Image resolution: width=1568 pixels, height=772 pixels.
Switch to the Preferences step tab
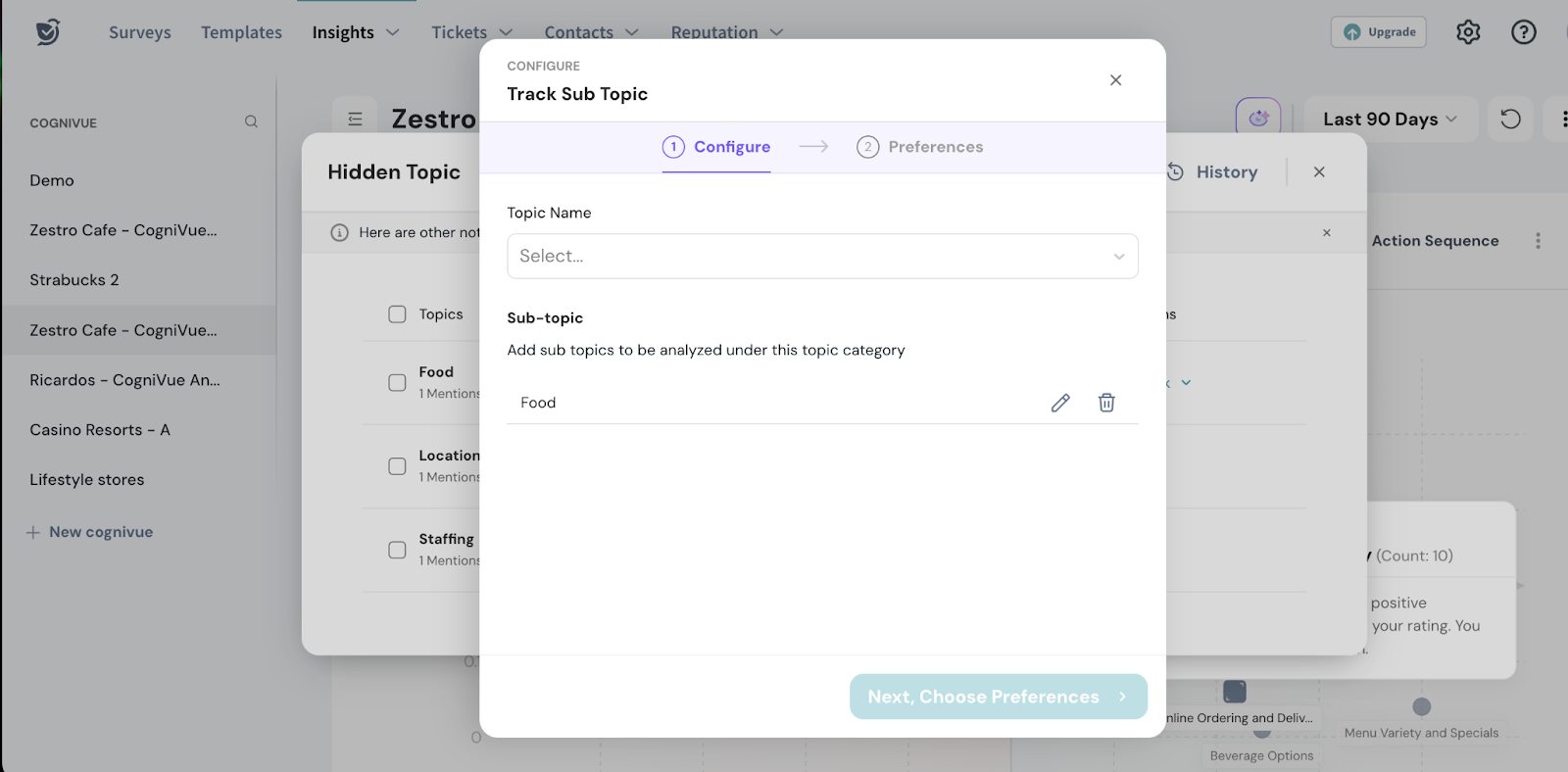pos(919,147)
